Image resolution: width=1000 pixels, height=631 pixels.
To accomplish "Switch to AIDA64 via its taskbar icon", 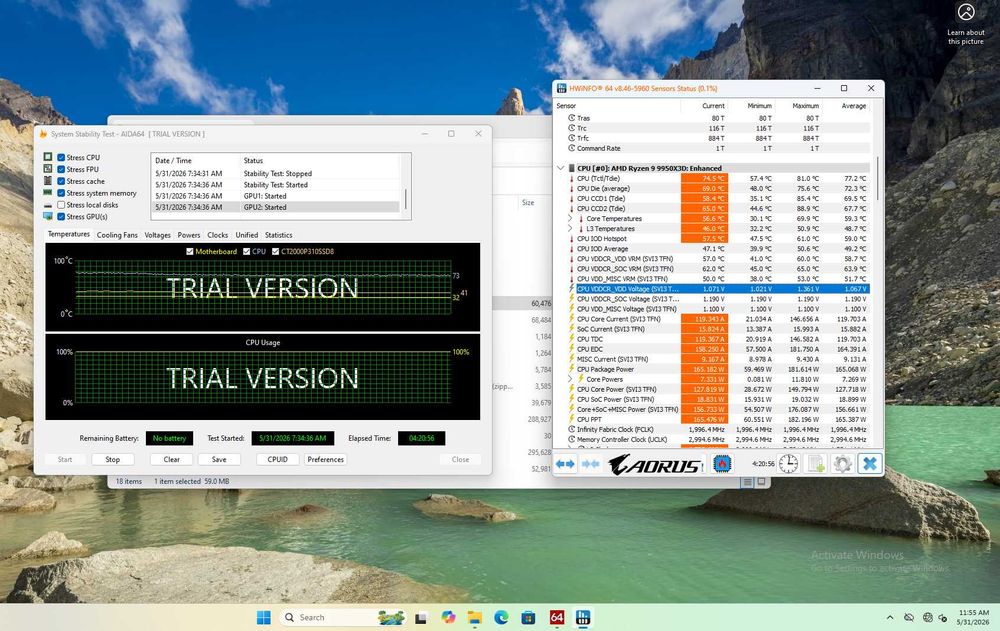I will [x=556, y=617].
